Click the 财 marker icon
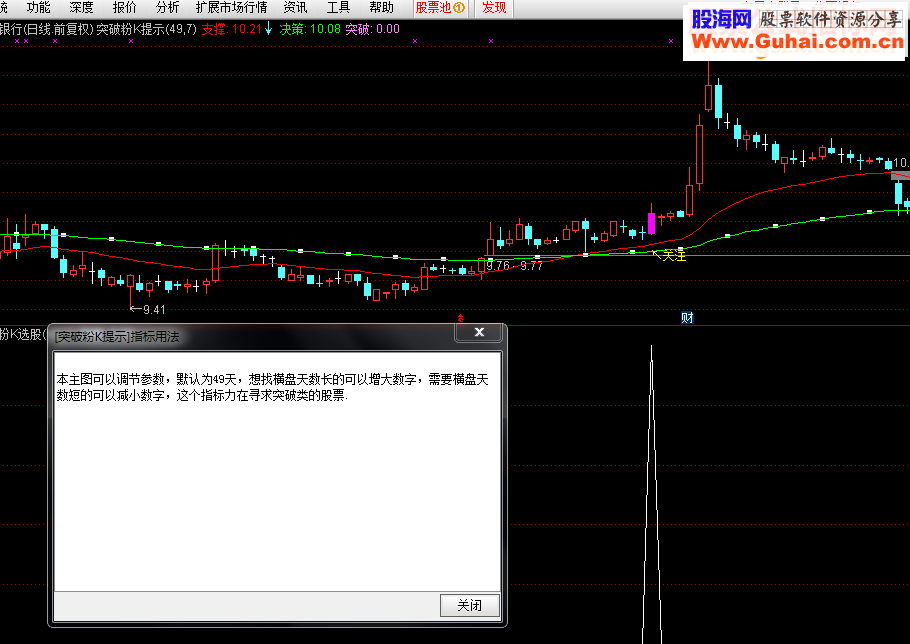This screenshot has height=644, width=910. point(687,317)
